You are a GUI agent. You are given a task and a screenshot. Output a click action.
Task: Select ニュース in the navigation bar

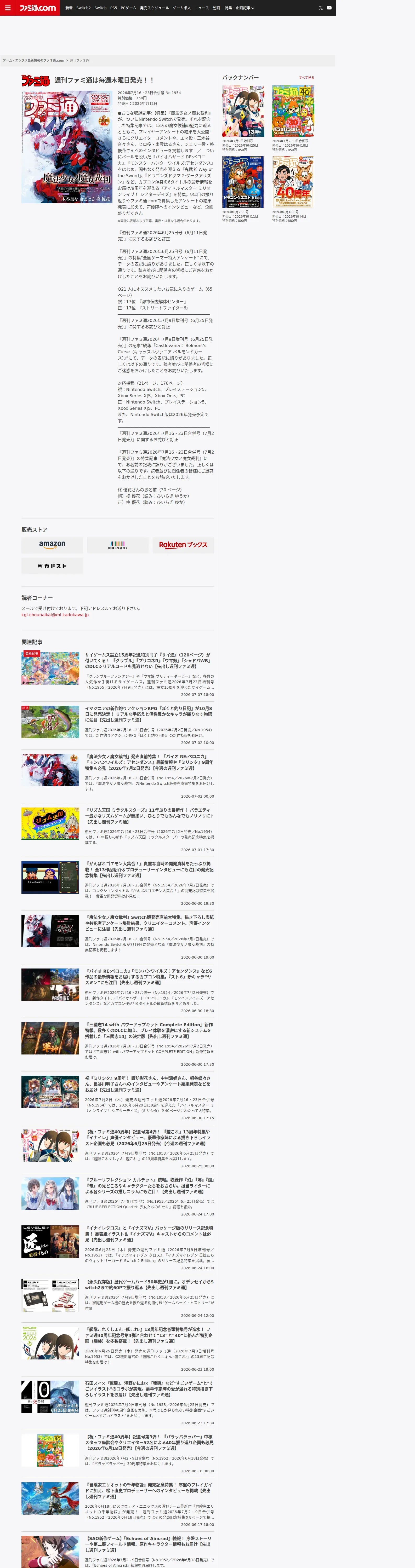pos(202,8)
